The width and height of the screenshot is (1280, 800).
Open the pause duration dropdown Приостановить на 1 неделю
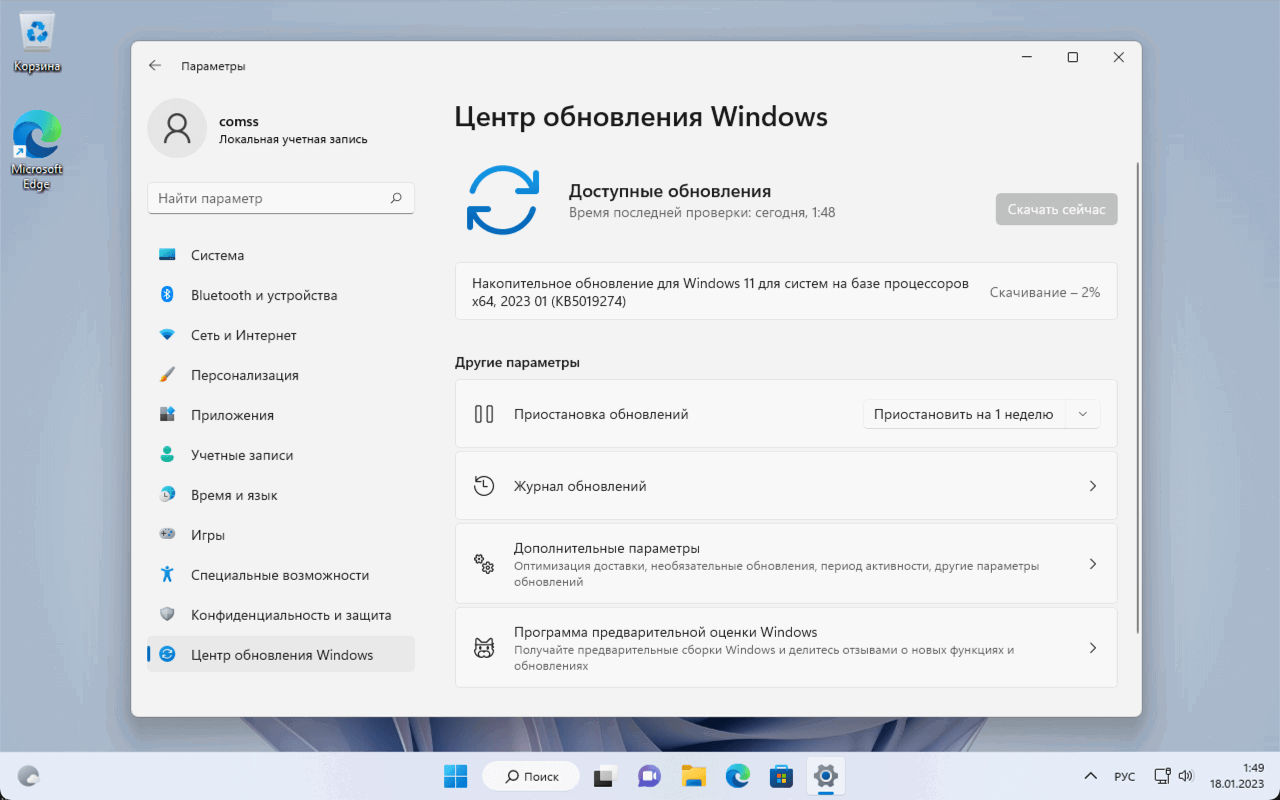click(981, 414)
